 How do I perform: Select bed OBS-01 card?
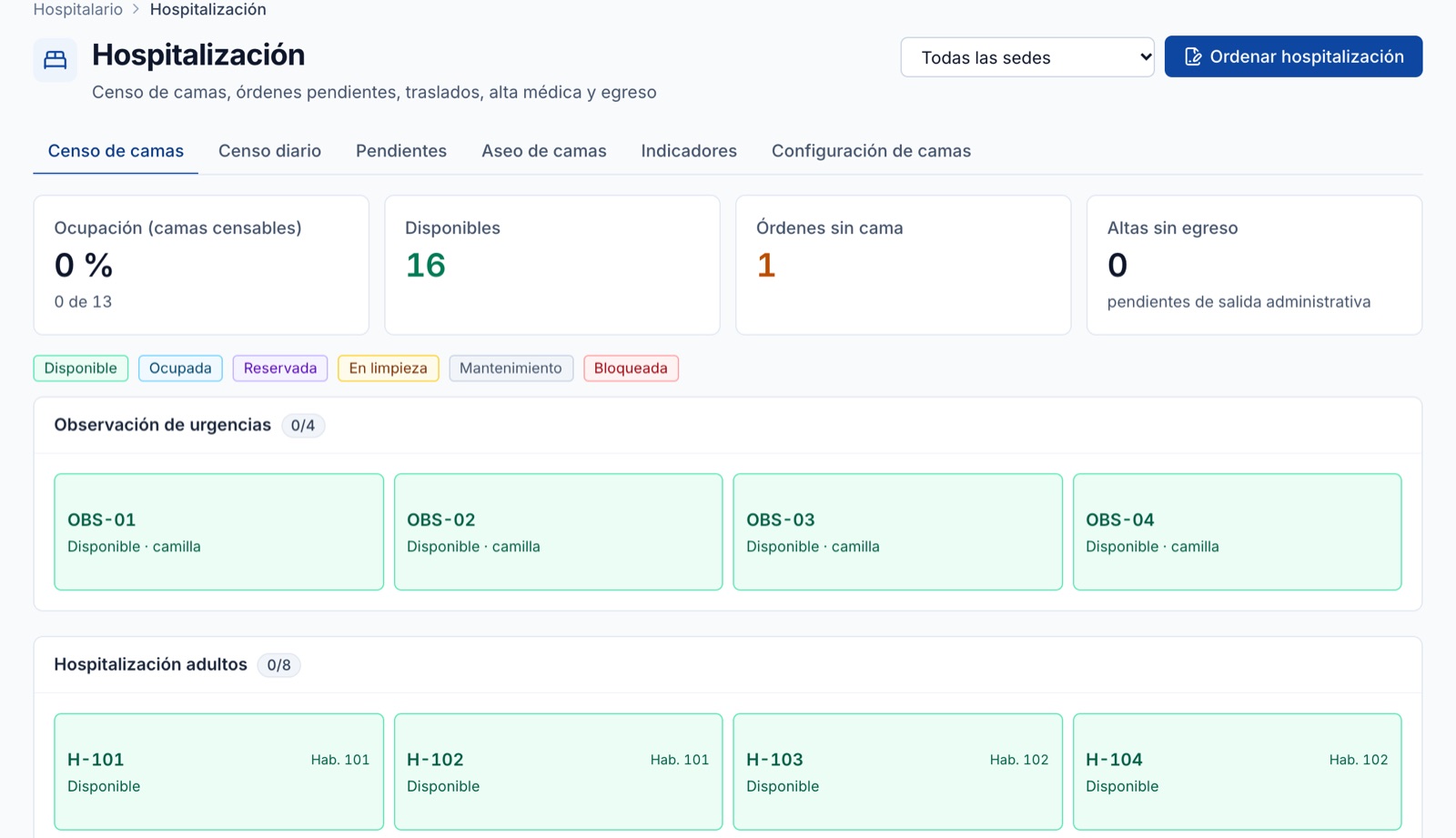coord(218,532)
